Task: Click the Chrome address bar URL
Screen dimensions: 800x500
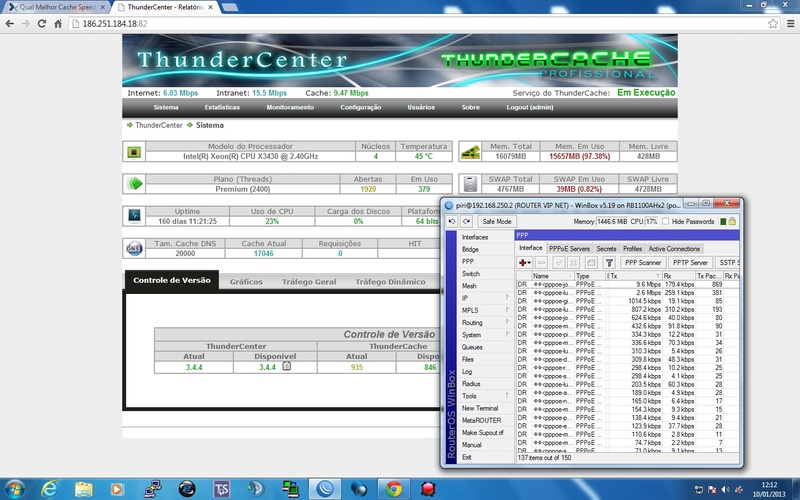Action: tap(115, 24)
